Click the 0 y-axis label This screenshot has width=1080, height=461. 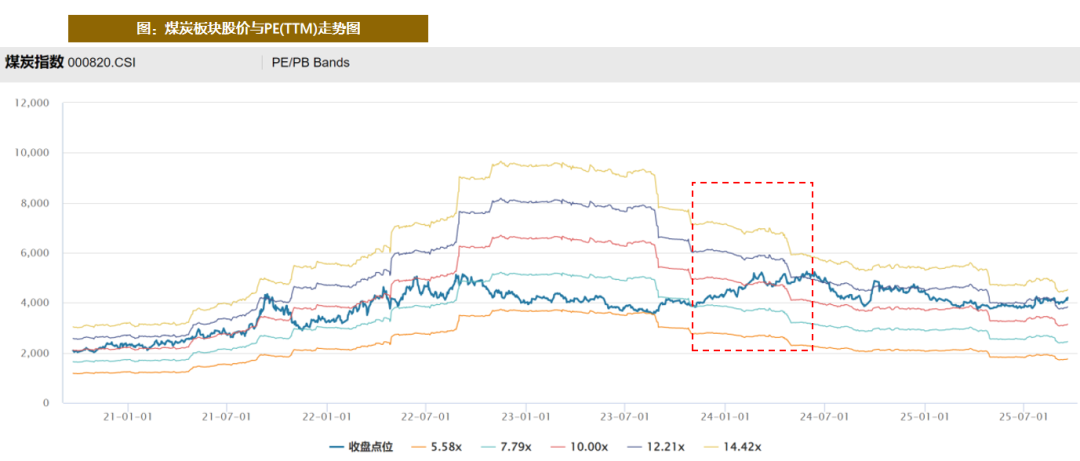(46, 403)
